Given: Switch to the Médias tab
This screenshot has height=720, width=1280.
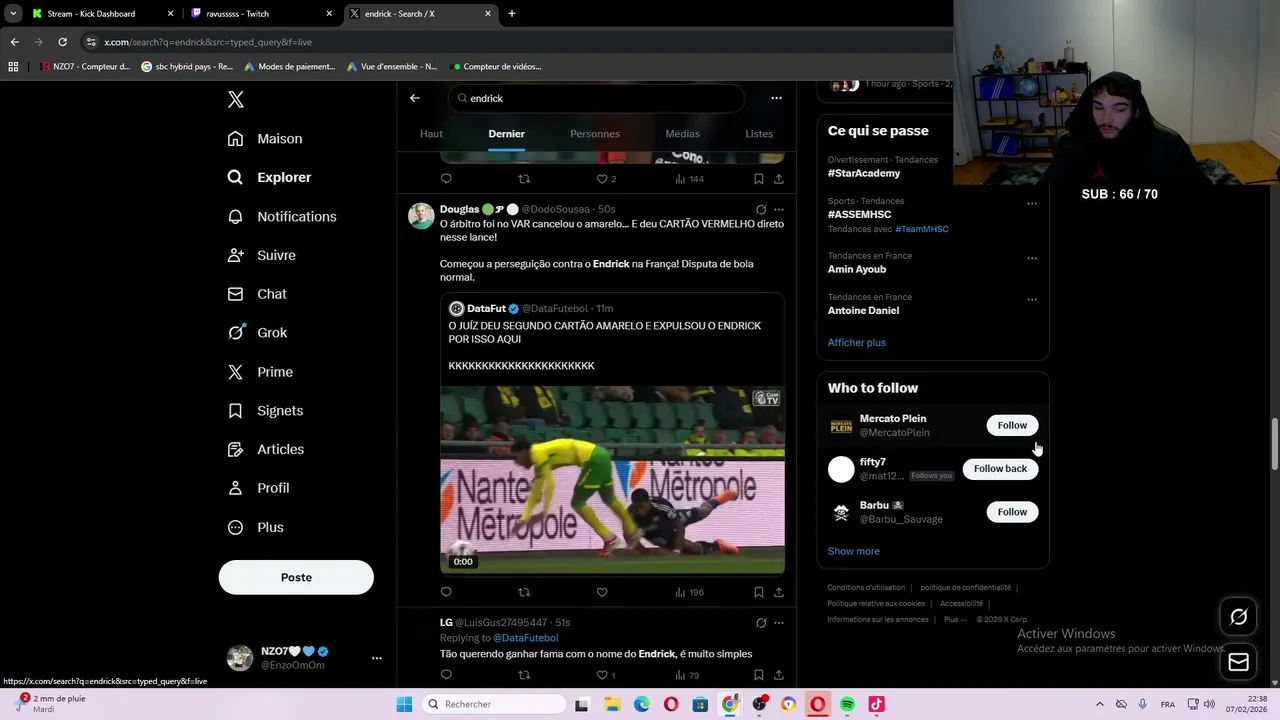Looking at the screenshot, I should click(683, 134).
